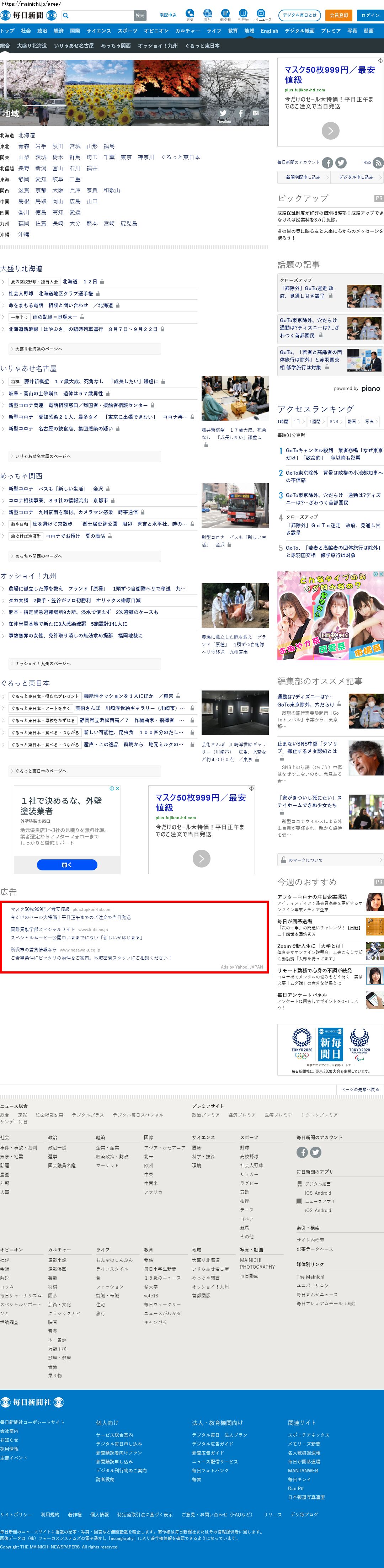Image resolution: width=384 pixels, height=1568 pixels.
Task: Close the 外壁塗装業者 ad with its X icon
Action: [117, 788]
